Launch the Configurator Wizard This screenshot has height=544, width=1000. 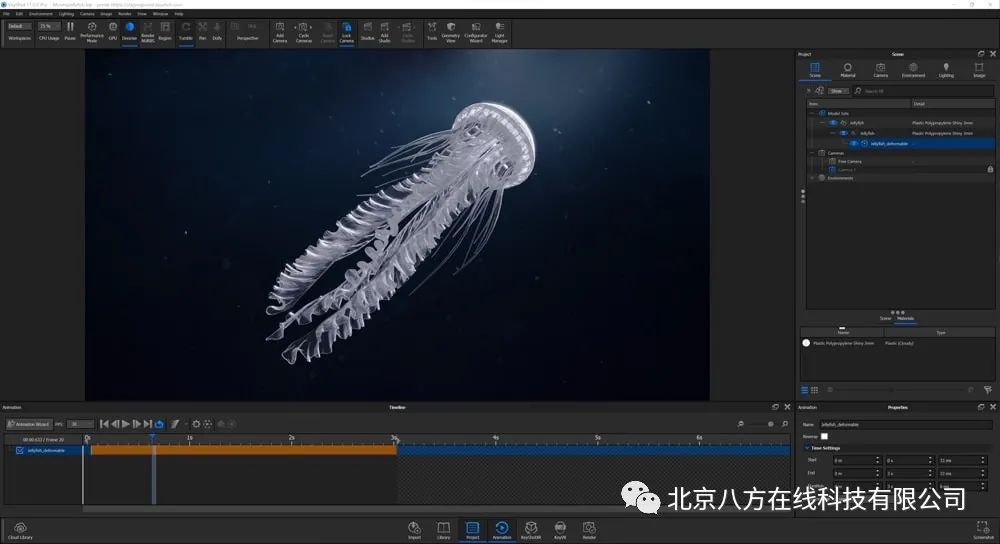(x=476, y=31)
